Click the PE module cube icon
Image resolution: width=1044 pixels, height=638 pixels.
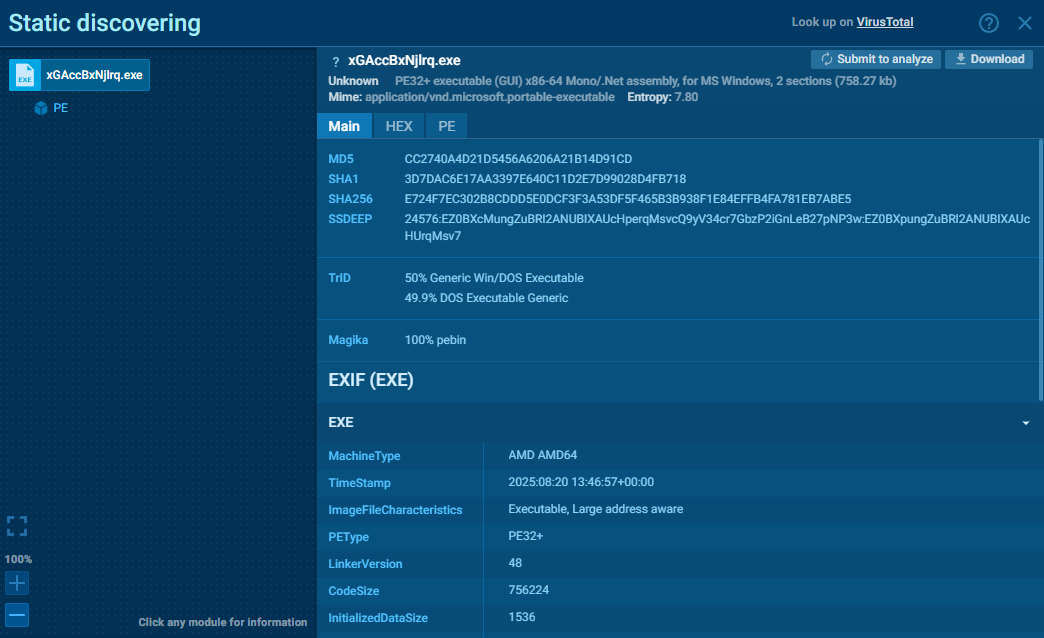pos(41,108)
